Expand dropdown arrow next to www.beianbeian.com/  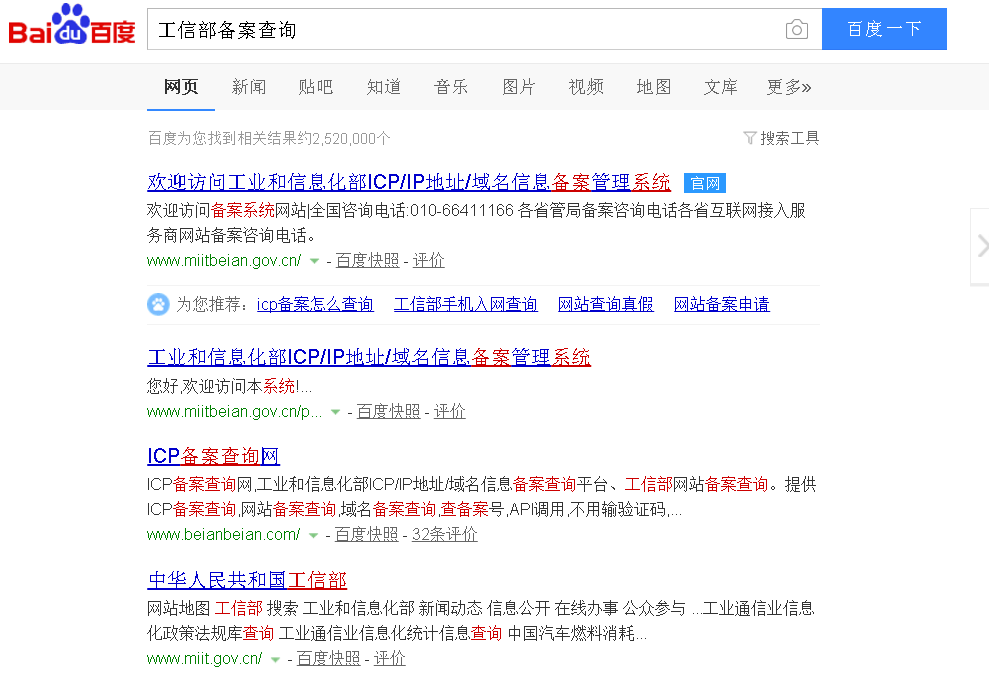click(313, 535)
